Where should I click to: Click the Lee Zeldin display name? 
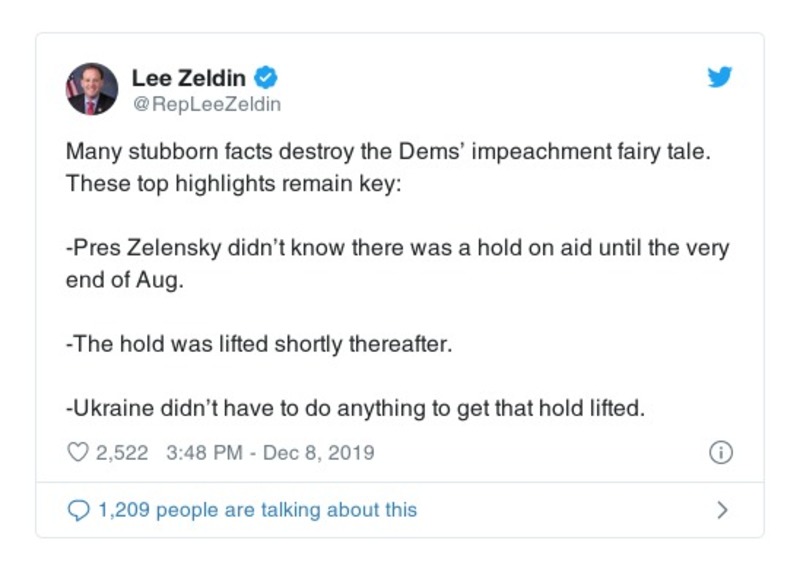point(190,77)
